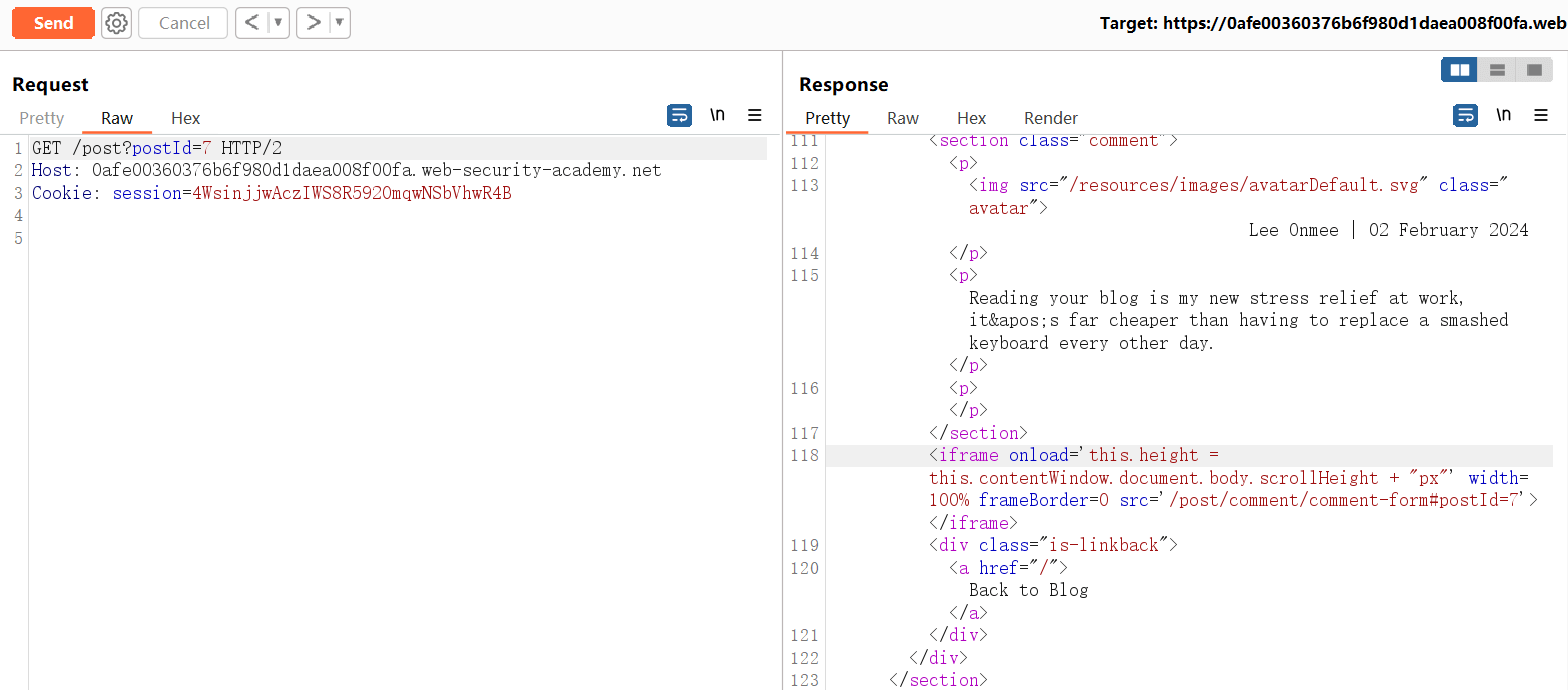
Task: Open the Response panel hamburger options menu
Action: click(x=1541, y=116)
